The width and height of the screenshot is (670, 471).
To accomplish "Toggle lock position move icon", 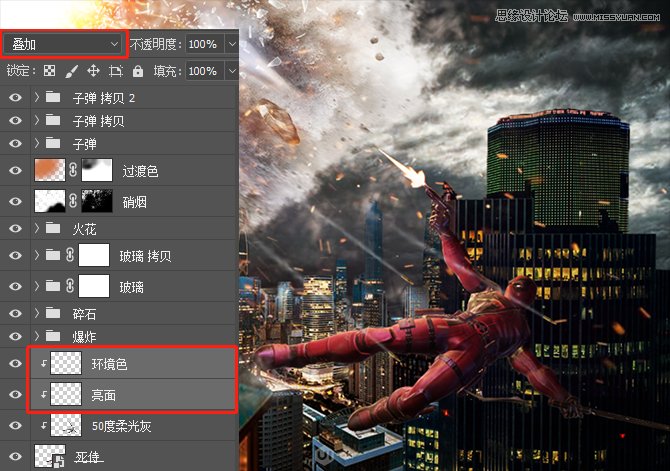I will pos(93,71).
